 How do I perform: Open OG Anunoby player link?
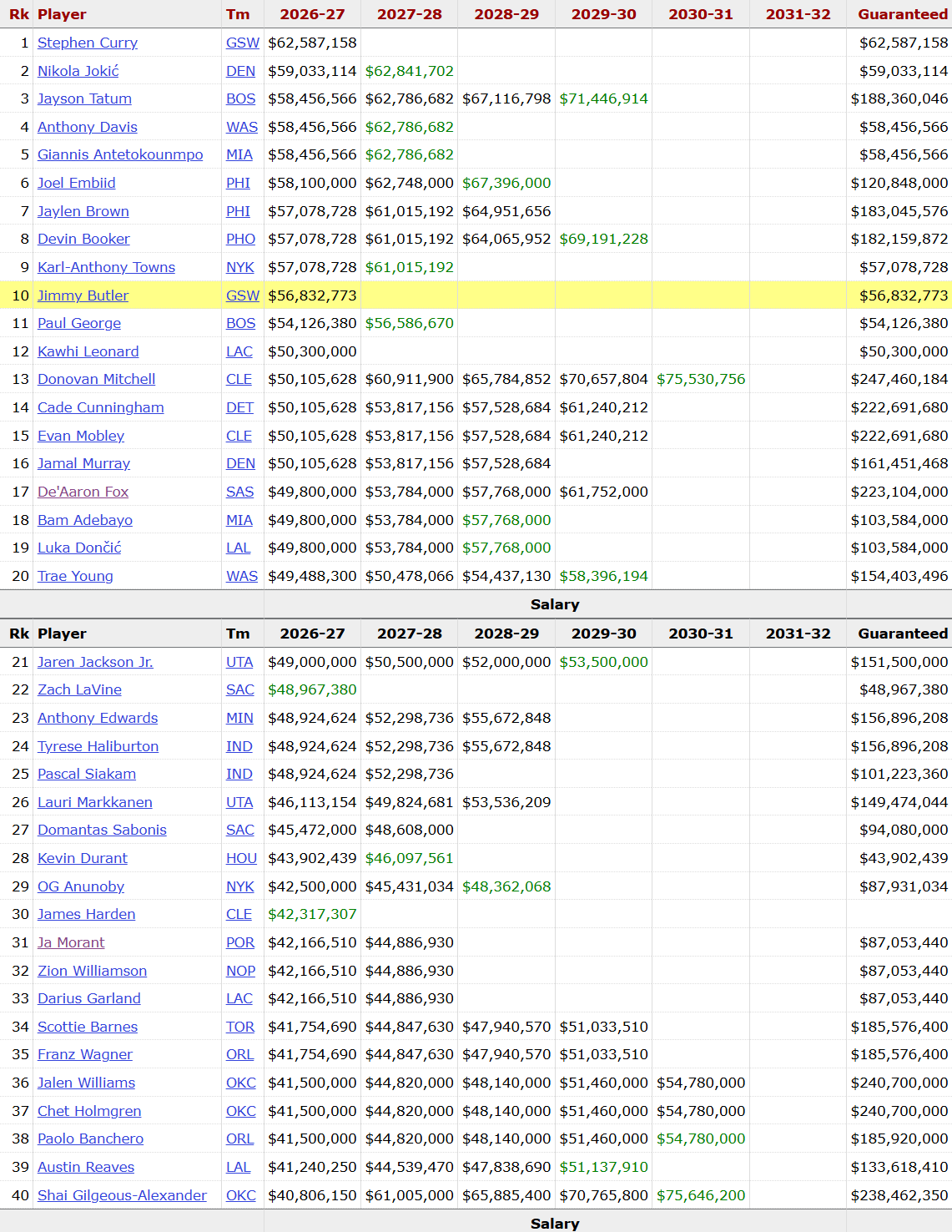click(x=81, y=886)
